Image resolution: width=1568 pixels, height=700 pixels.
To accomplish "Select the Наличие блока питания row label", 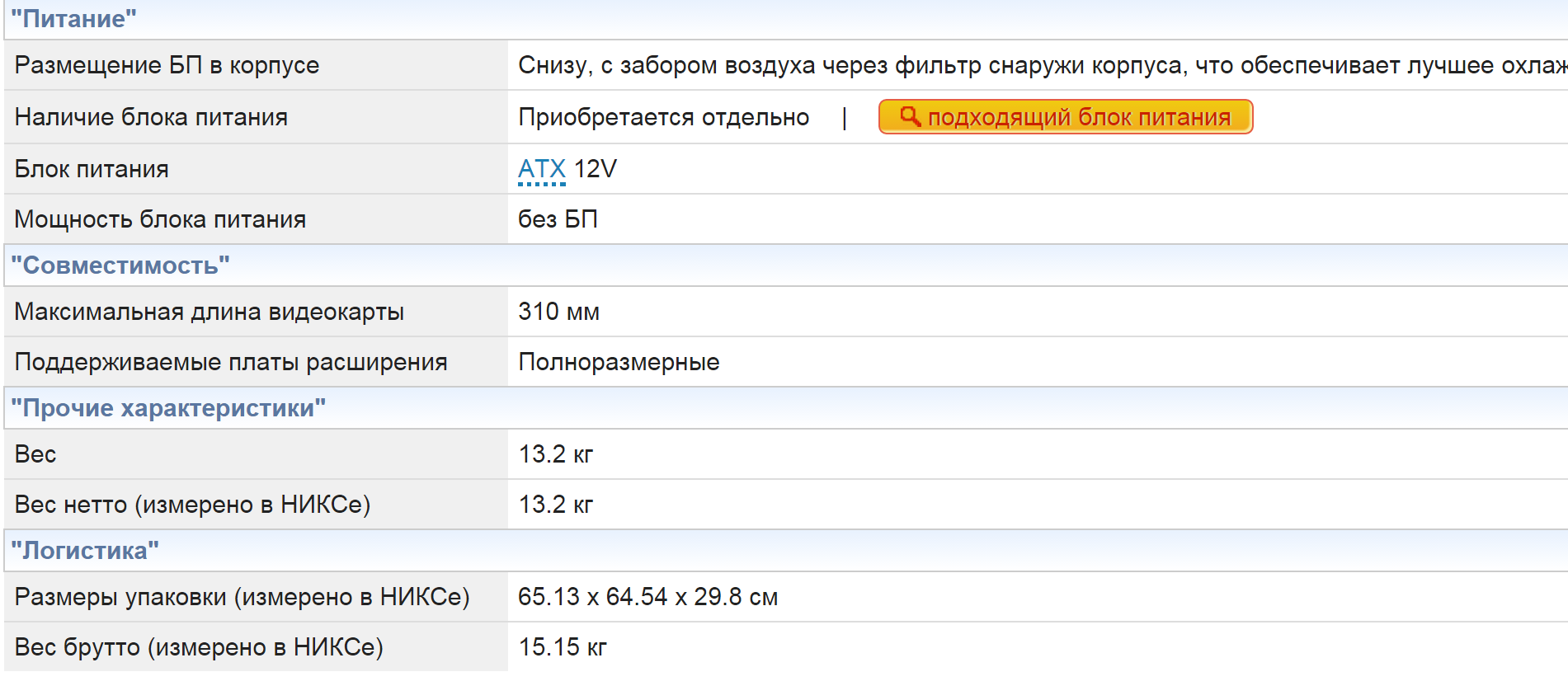I will coord(151,117).
